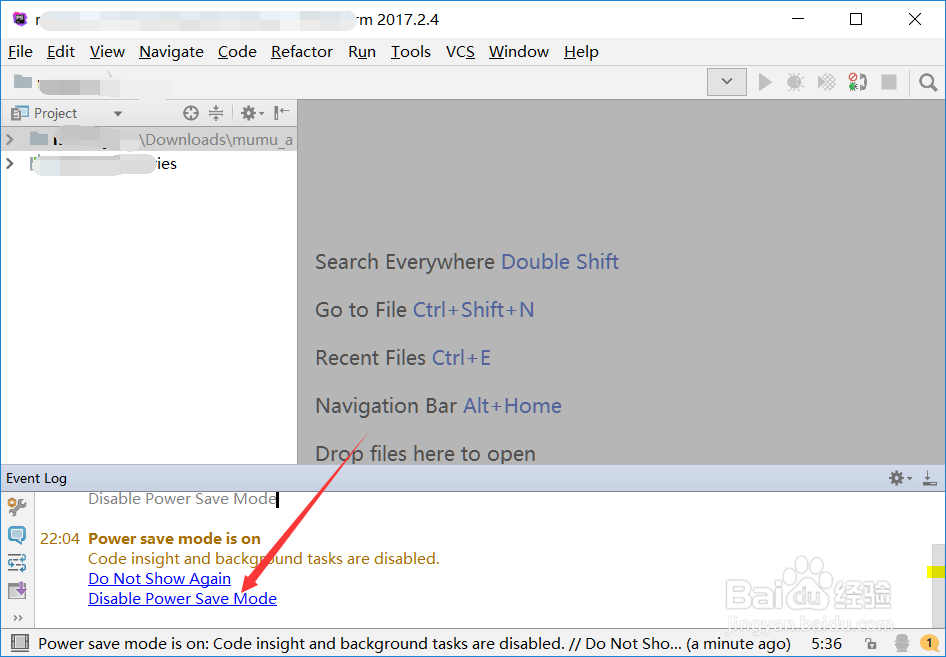The width and height of the screenshot is (946, 657).
Task: Open the File menu
Action: 20,52
